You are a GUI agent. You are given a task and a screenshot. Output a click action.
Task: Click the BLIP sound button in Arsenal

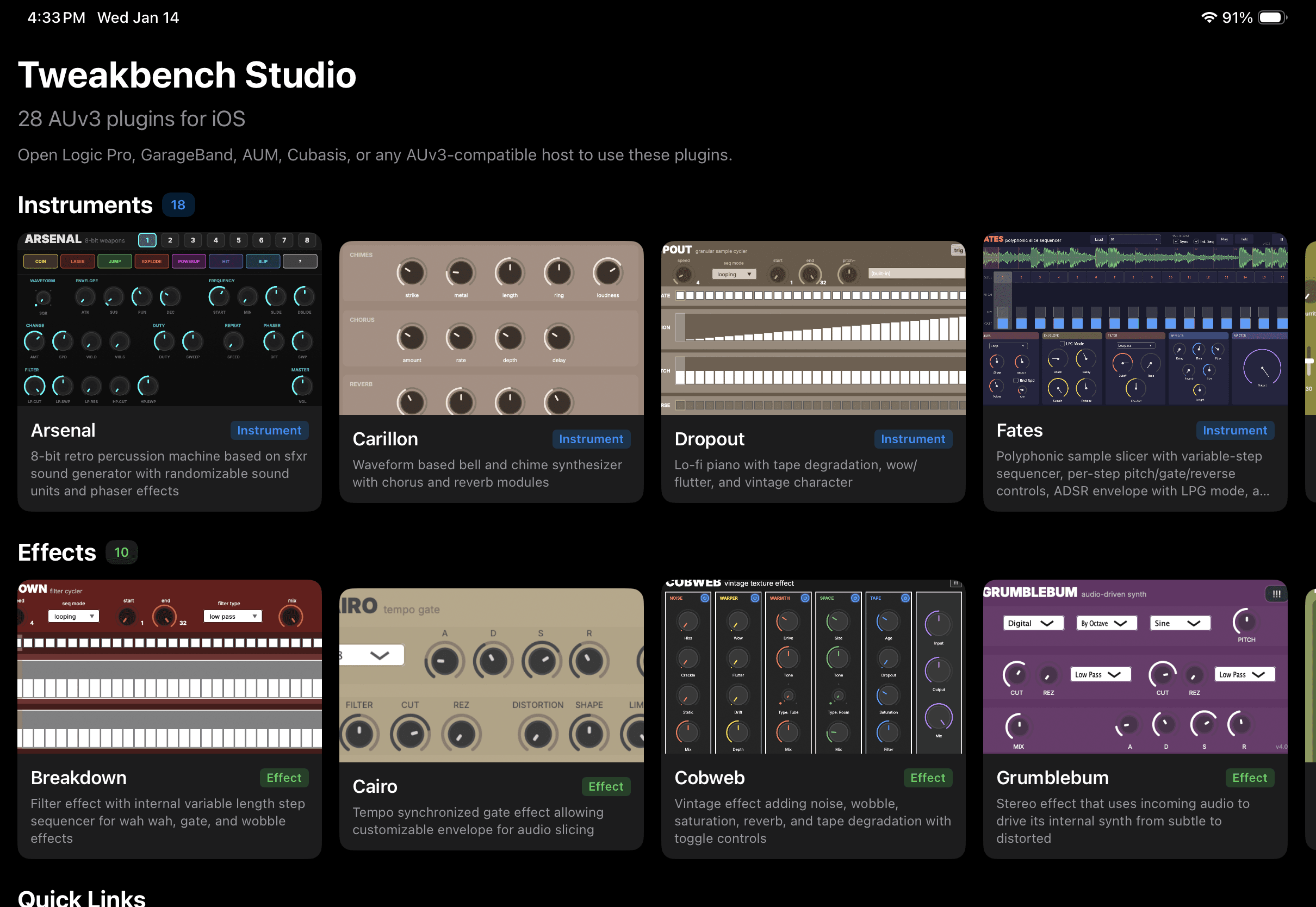coord(263,262)
